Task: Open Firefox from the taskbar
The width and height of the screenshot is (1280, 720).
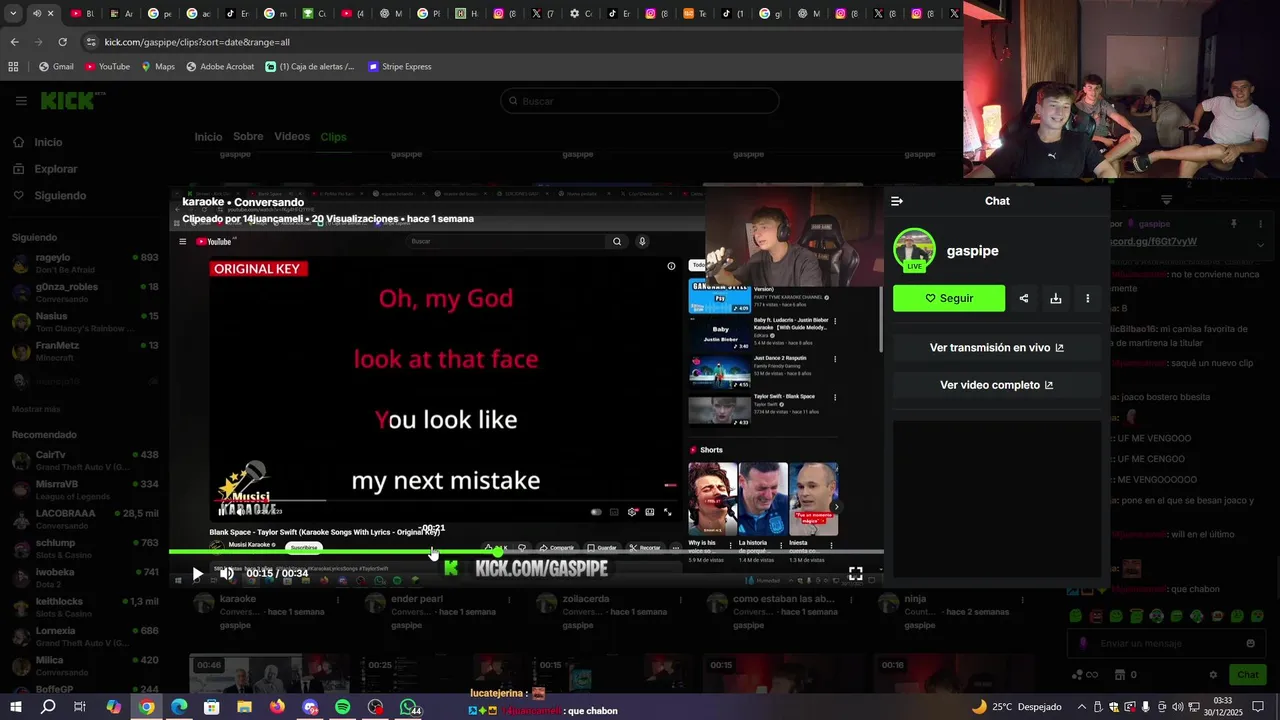Action: click(x=277, y=707)
